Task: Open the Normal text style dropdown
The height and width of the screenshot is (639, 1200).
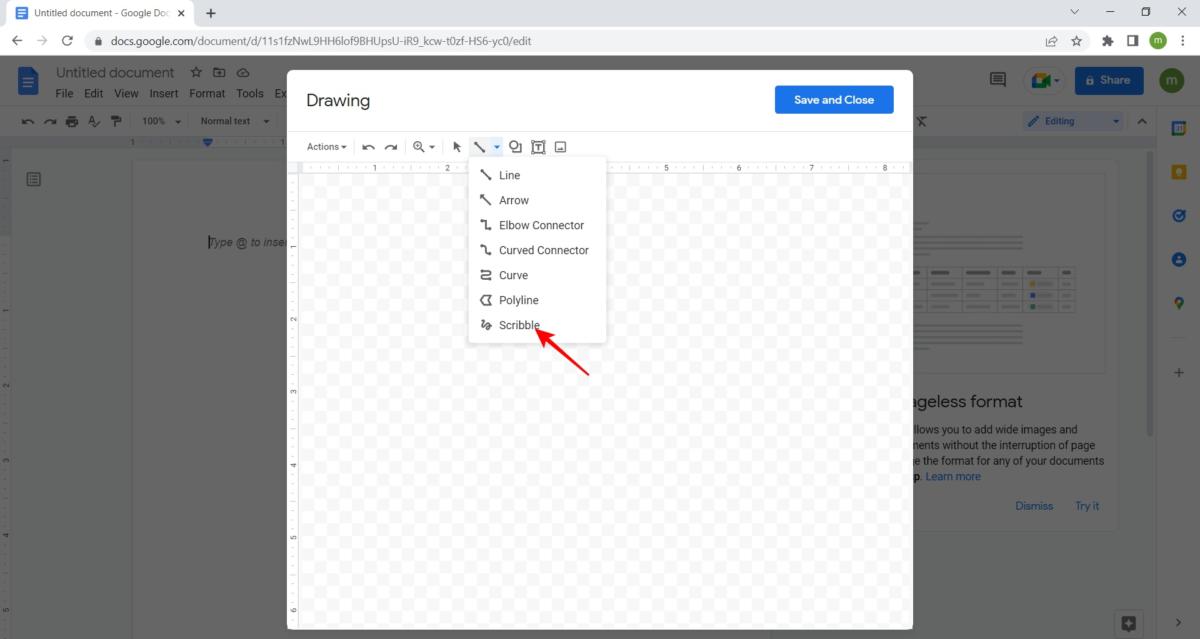Action: (235, 121)
